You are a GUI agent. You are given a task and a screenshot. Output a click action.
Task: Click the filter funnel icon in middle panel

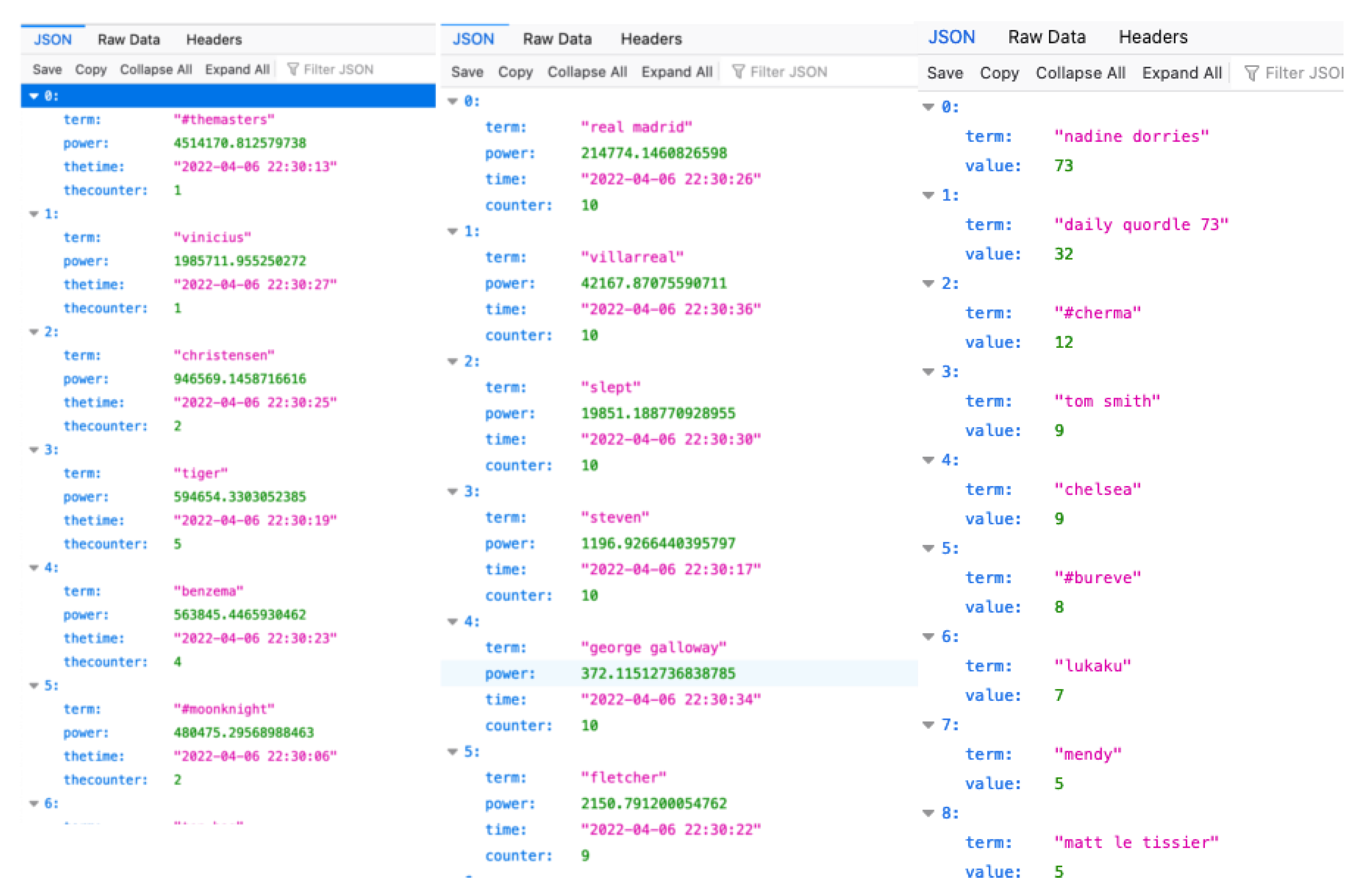click(738, 72)
